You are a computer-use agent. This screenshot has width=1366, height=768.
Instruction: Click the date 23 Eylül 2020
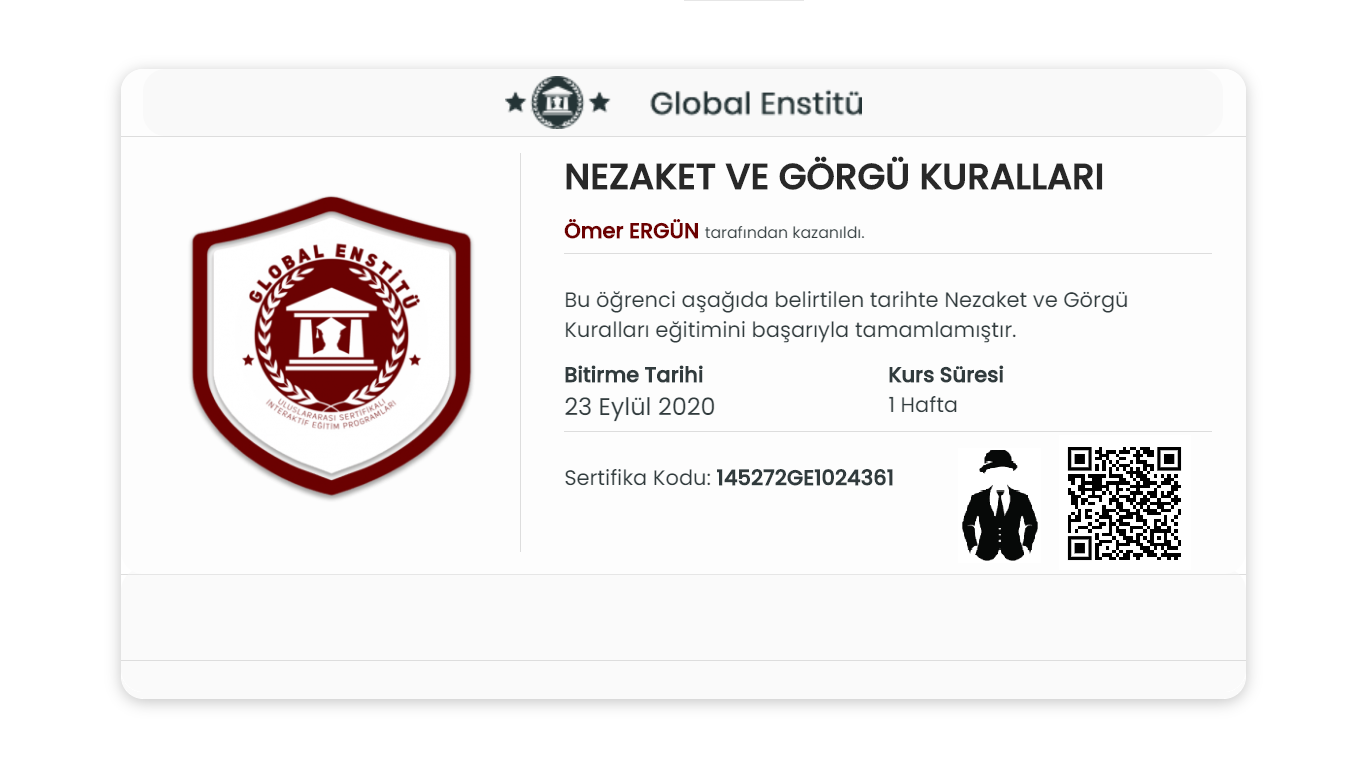click(x=640, y=407)
